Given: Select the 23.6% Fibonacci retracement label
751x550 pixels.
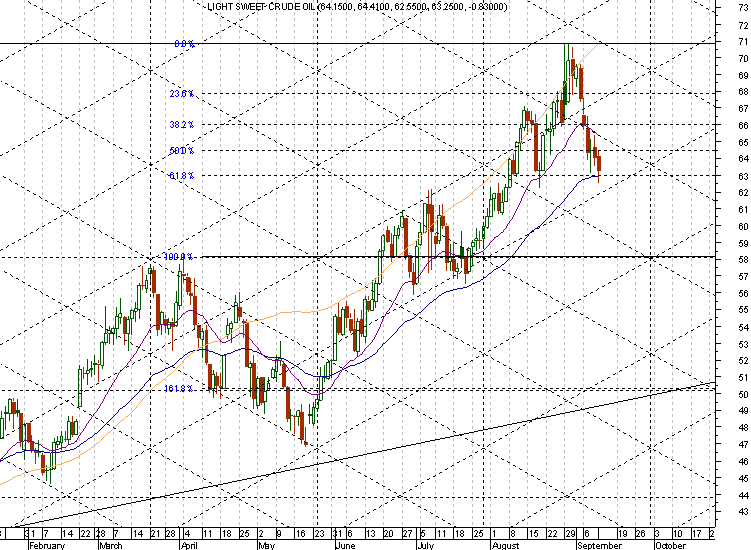Looking at the screenshot, I should 182,94.
